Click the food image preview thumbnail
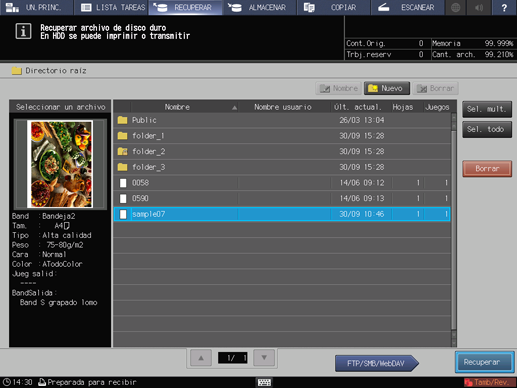This screenshot has height=388, width=517. tap(61, 164)
